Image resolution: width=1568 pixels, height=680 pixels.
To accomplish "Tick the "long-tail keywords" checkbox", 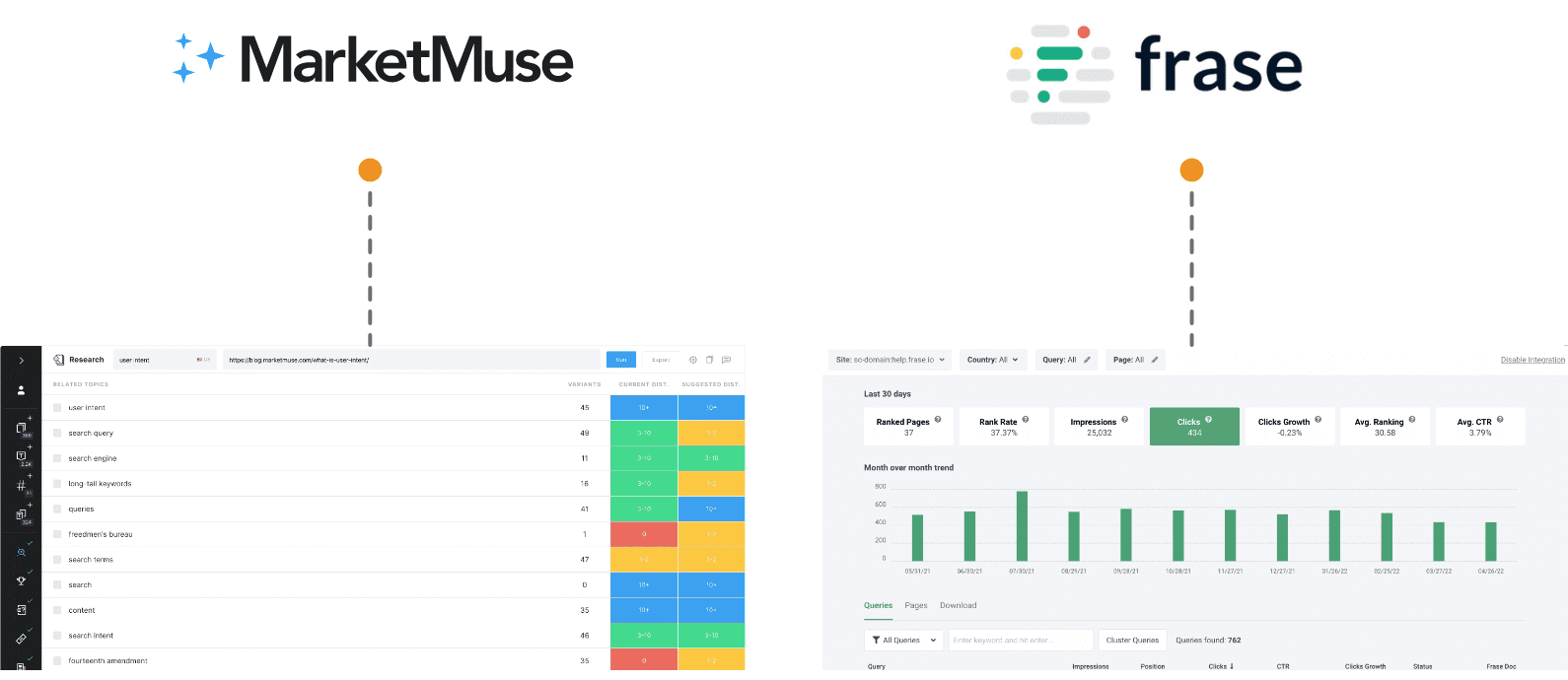I will click(58, 484).
